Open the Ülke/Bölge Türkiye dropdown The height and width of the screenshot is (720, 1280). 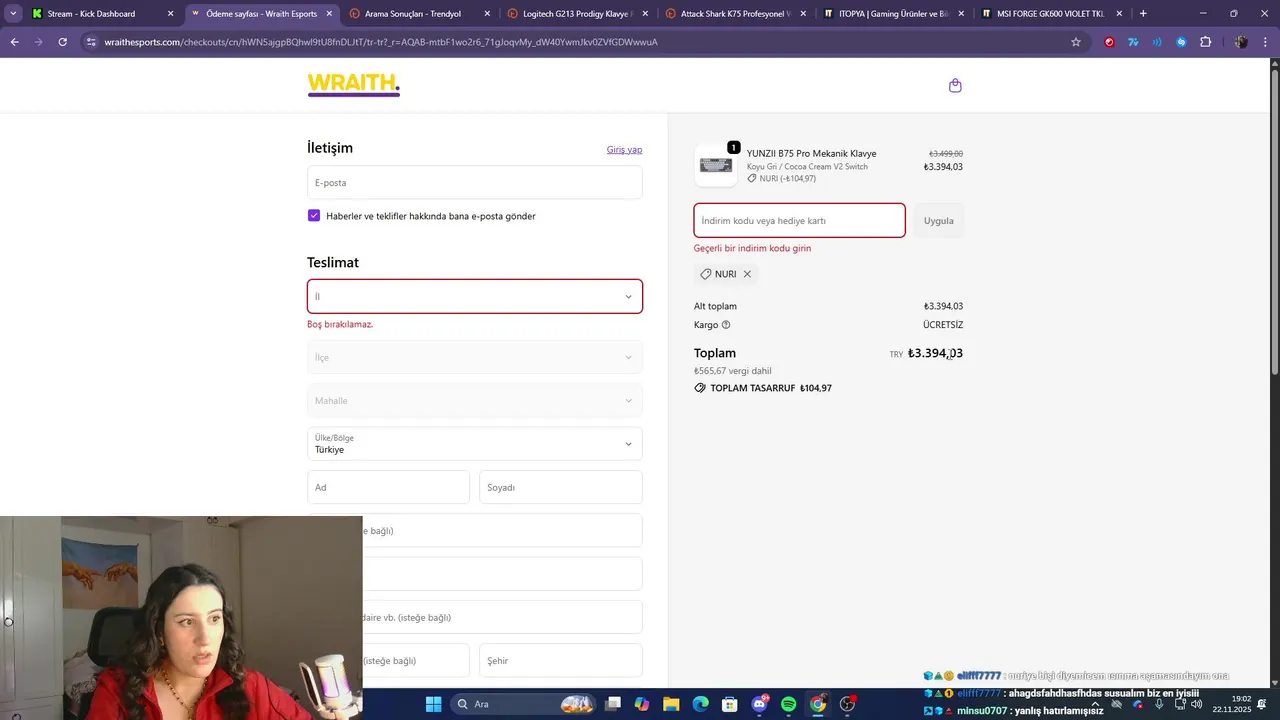pyautogui.click(x=475, y=444)
